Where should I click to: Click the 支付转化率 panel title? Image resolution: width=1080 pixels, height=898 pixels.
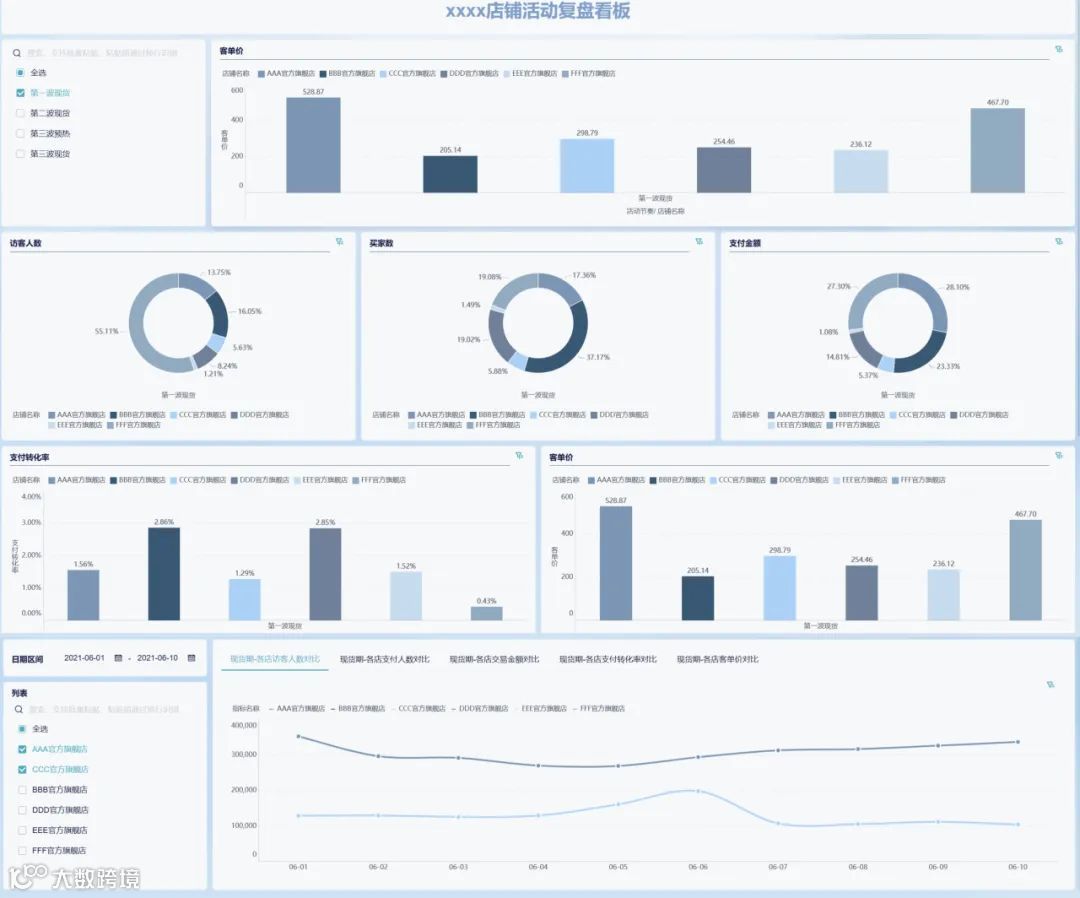coord(30,457)
